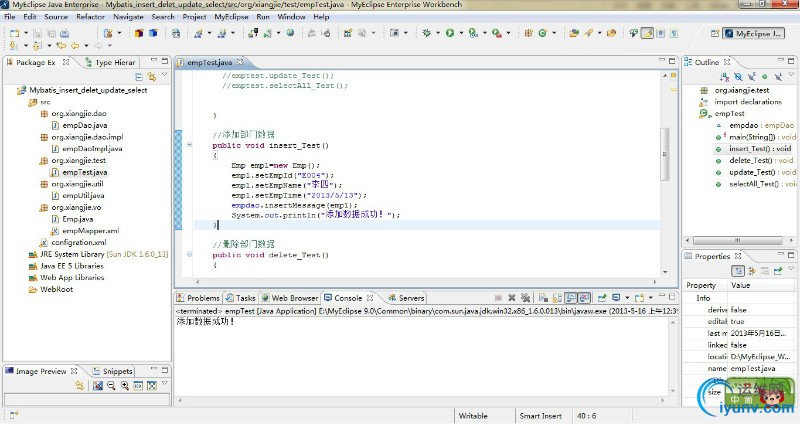Toggle Show Console When Standard Error Changes
This screenshot has height=424, width=800.
coord(585,297)
